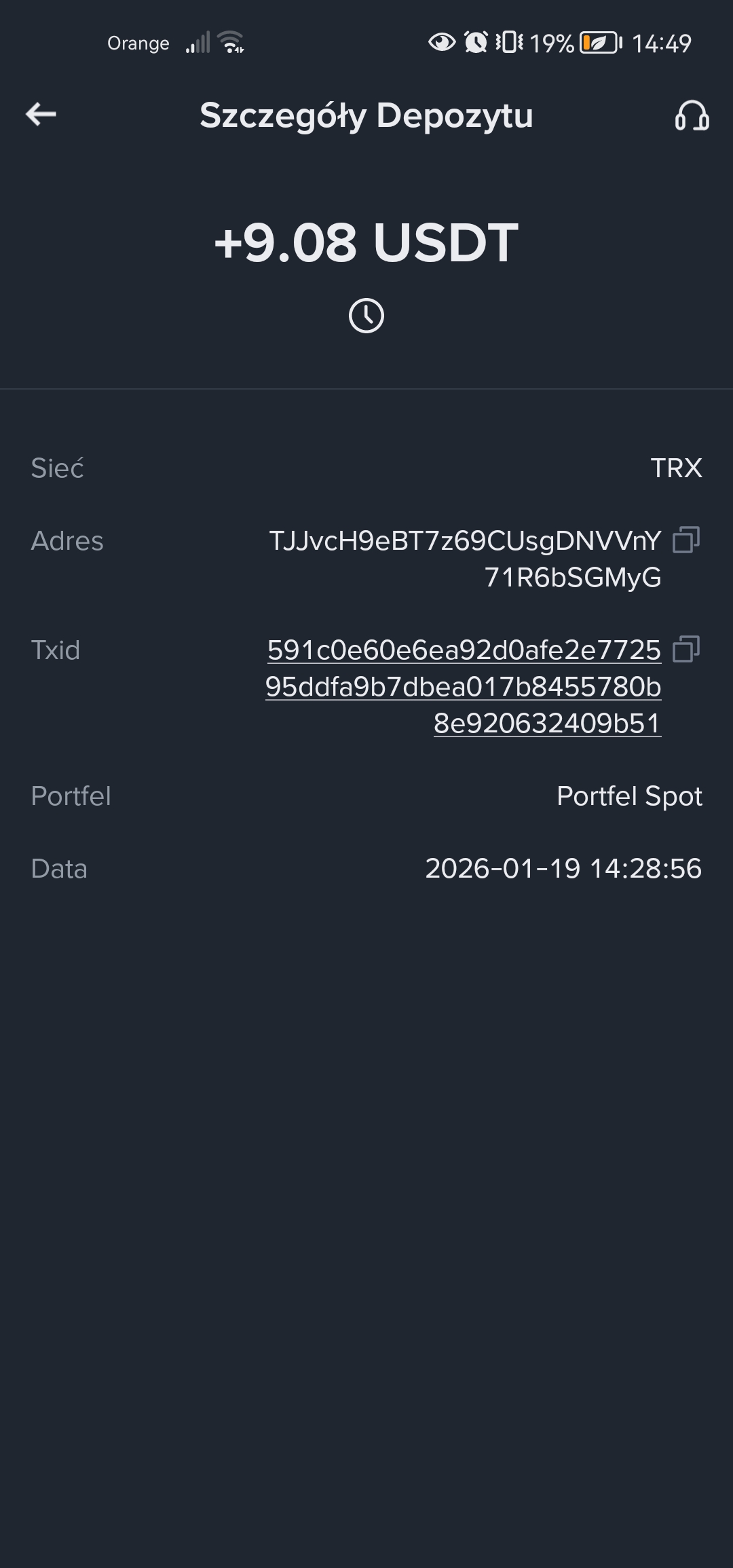Tap the vibration mode icon
Image resolution: width=733 pixels, height=1568 pixels.
click(x=509, y=42)
